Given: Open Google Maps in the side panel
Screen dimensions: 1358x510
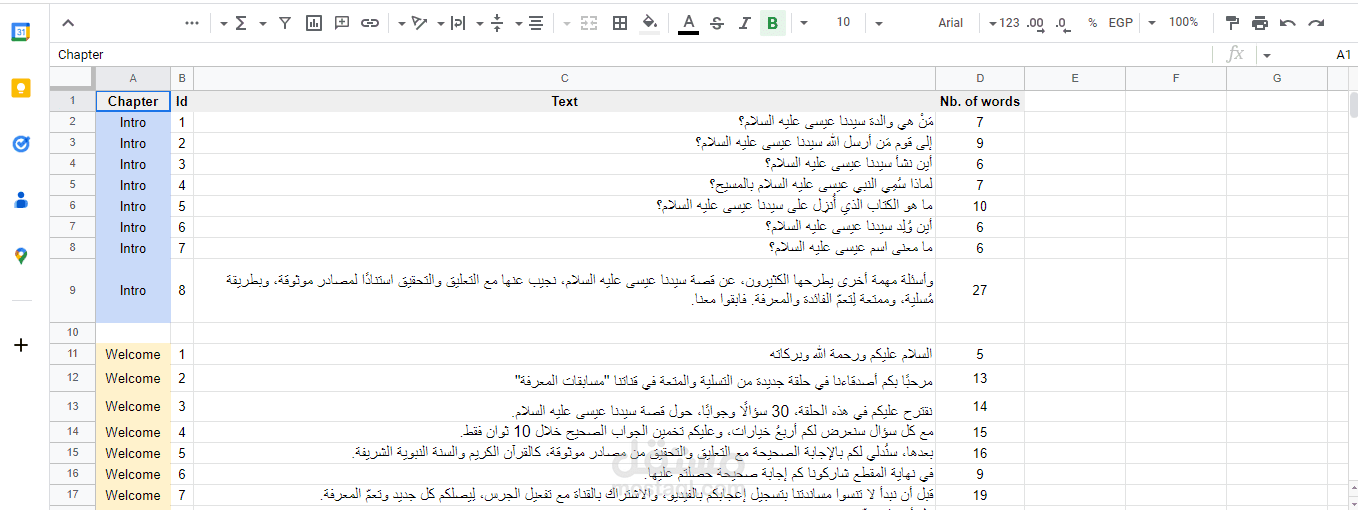Looking at the screenshot, I should point(21,256).
